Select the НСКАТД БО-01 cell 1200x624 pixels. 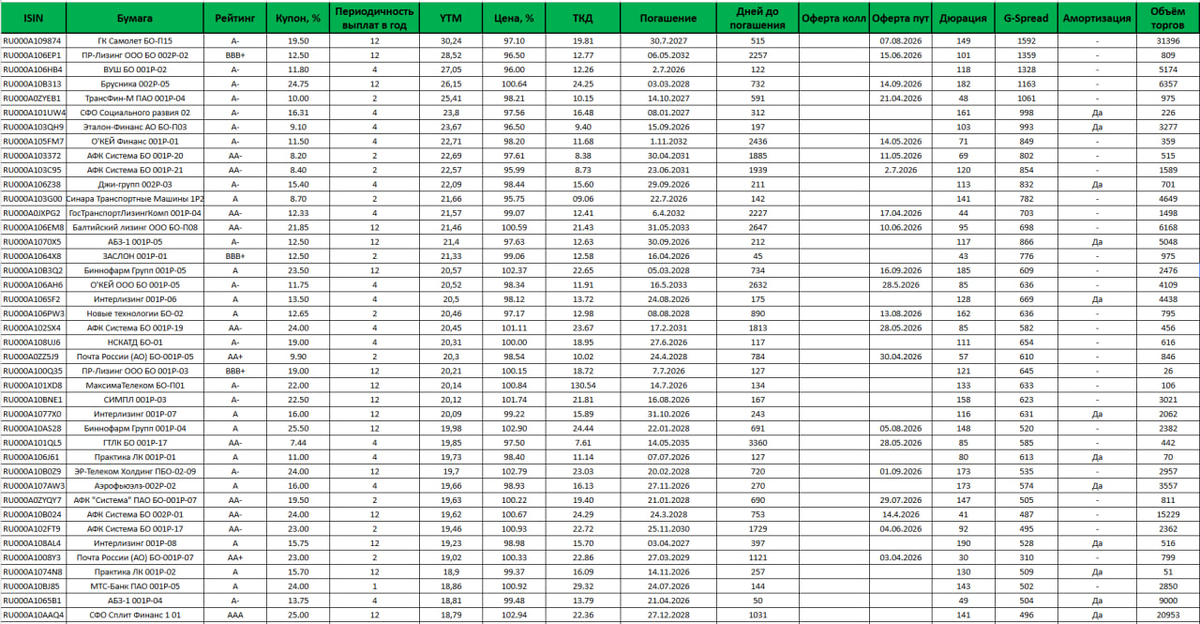coord(135,343)
